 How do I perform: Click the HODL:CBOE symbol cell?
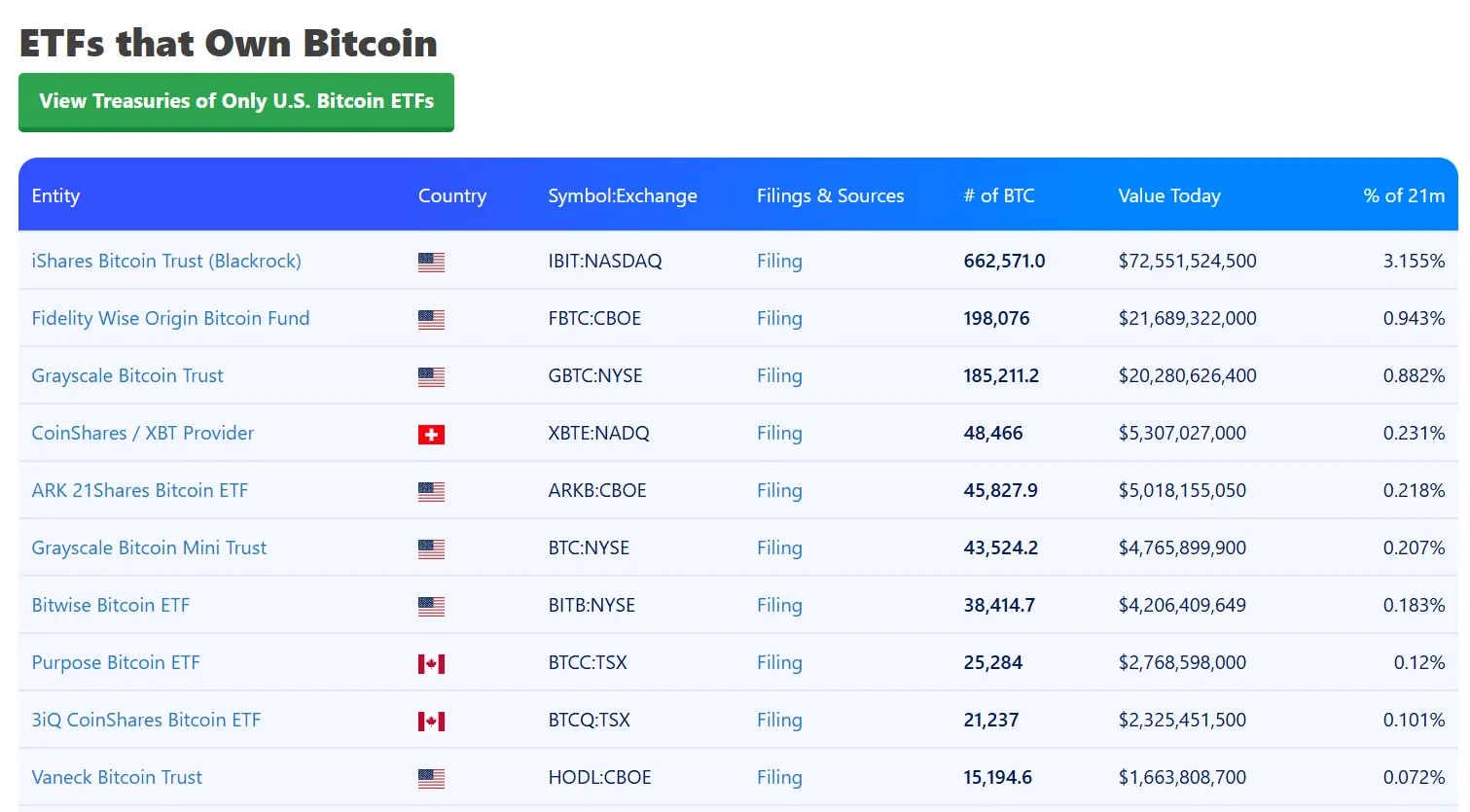click(599, 777)
